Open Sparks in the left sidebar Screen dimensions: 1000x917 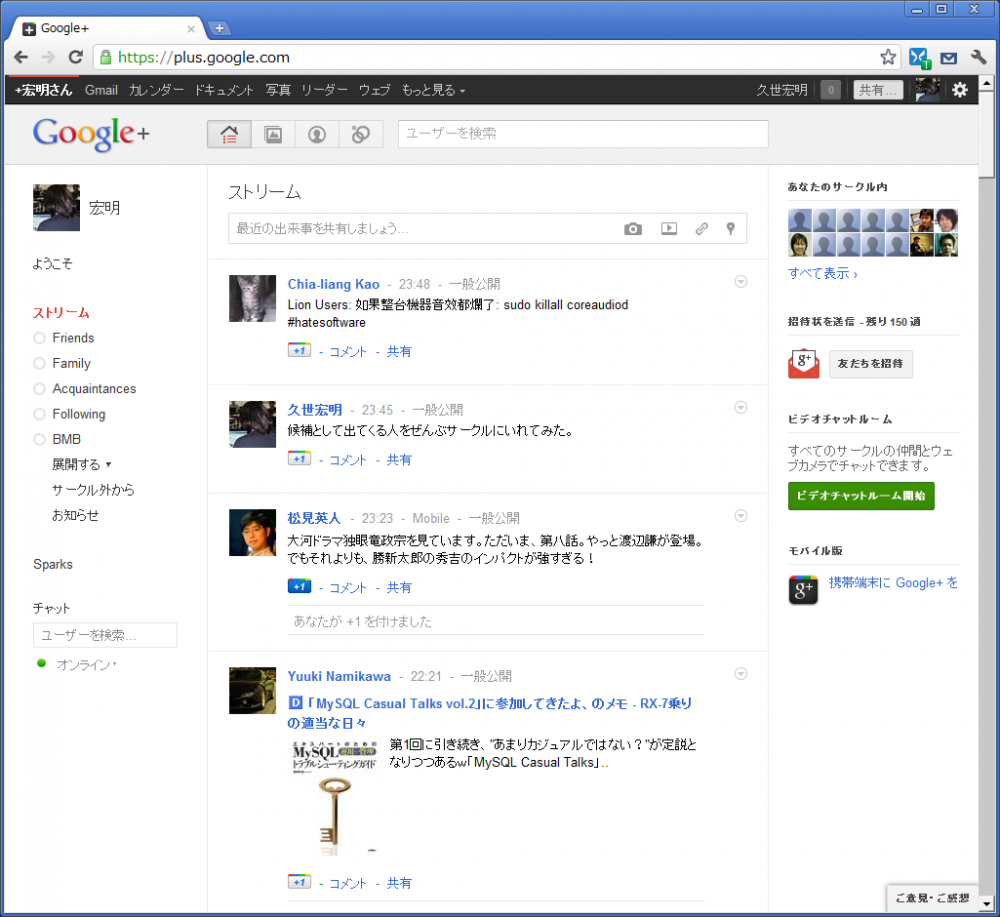53,564
